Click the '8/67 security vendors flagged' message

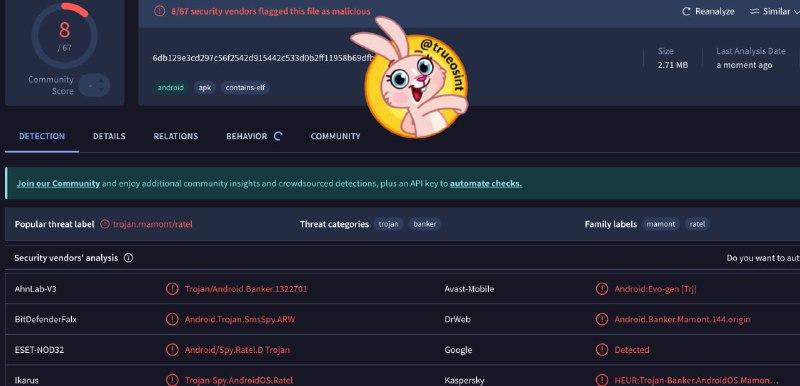[271, 11]
